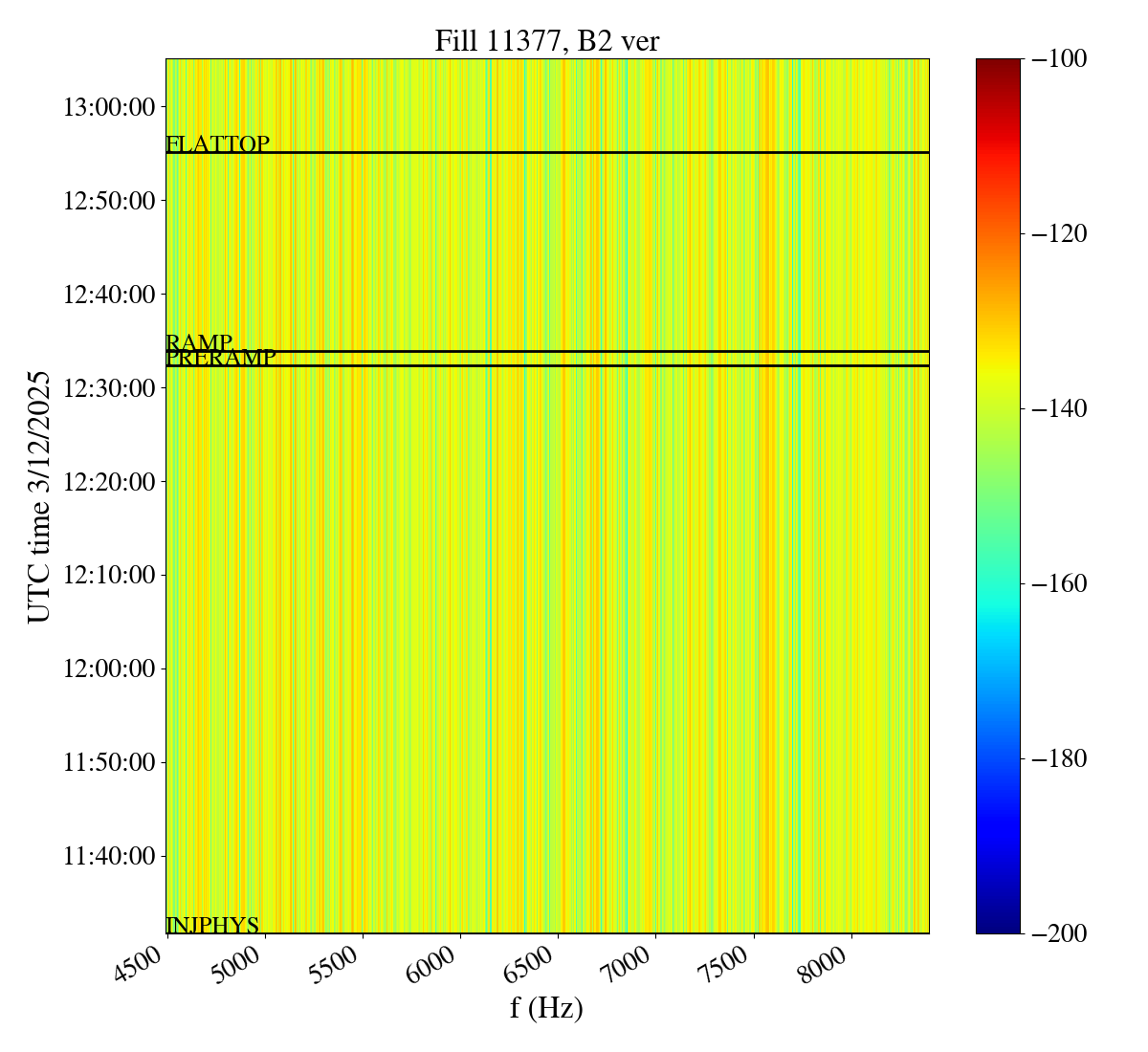Click the FLATTOP marker label

[x=217, y=144]
